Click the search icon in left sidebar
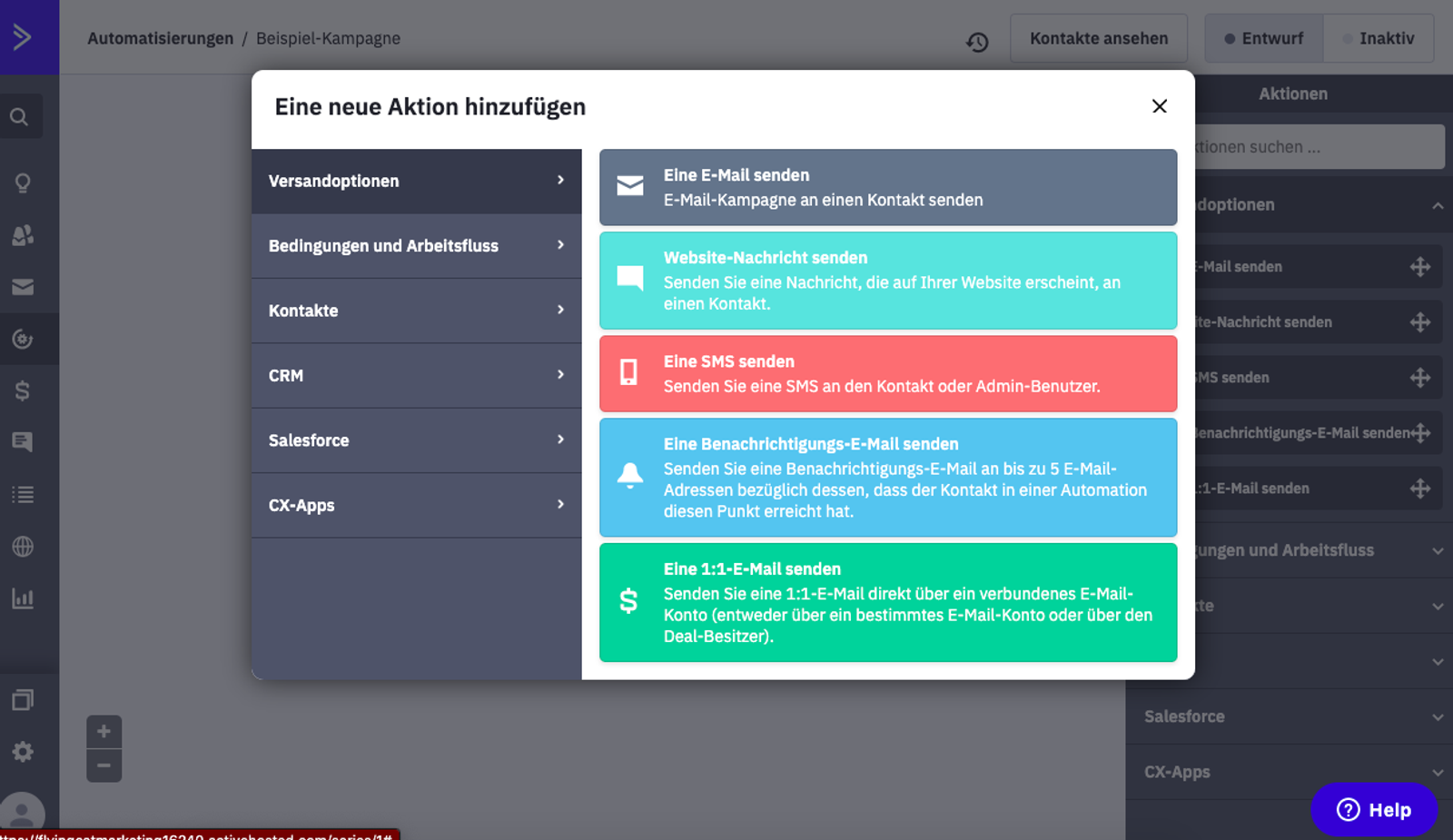 click(x=20, y=117)
